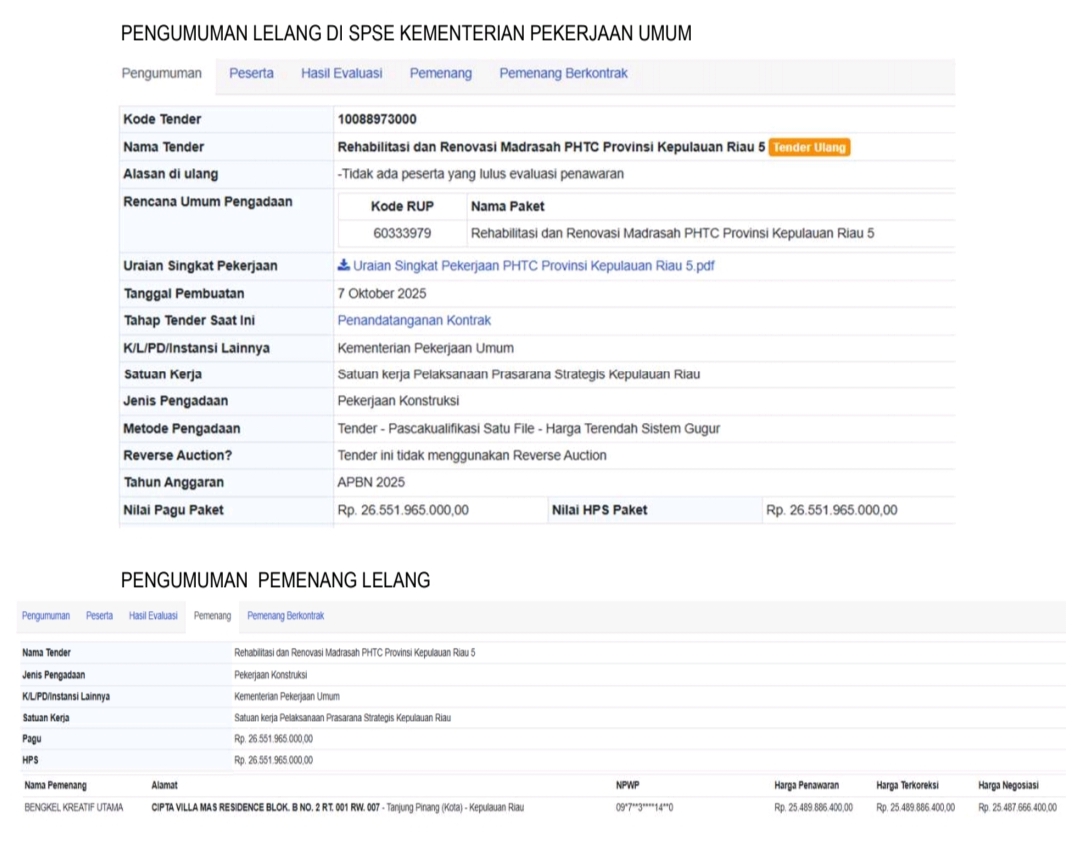Open Hasil Evaluasi tab in the Pemenang Lelang section
Viewport: 1072px width, 844px height.
coord(153,616)
